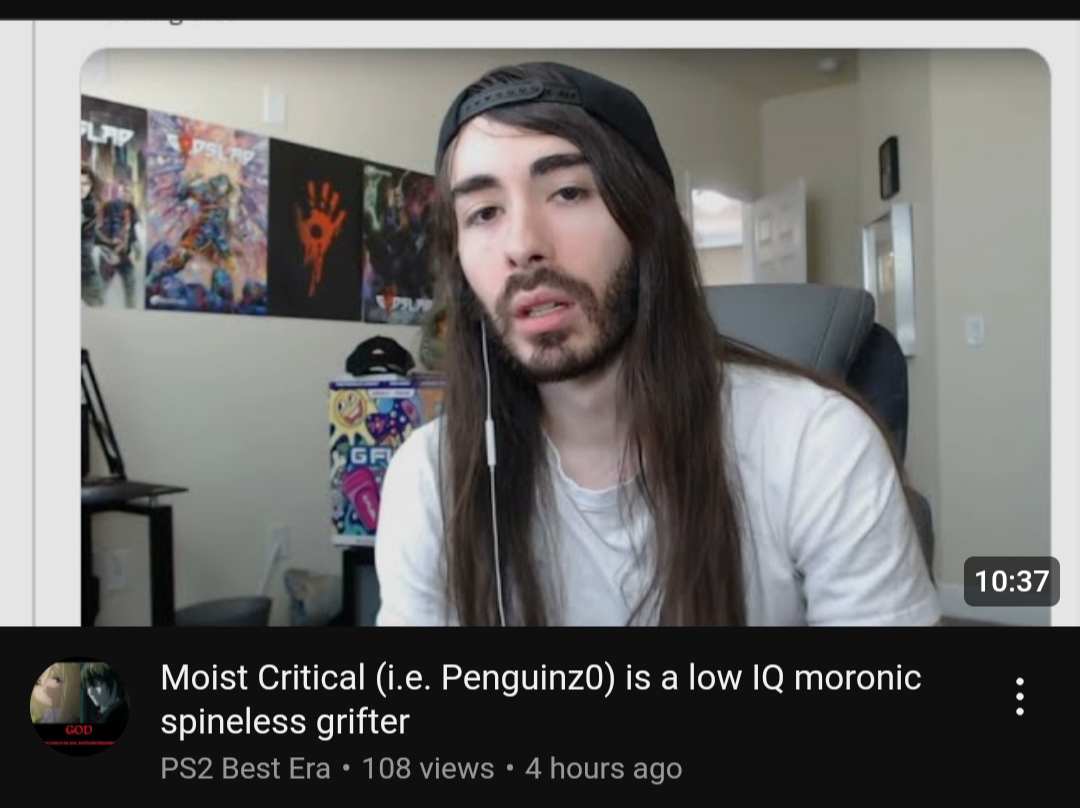Screen dimensions: 1080x808
Task: Play the video from its thumbnail
Action: pyautogui.click(x=565, y=337)
